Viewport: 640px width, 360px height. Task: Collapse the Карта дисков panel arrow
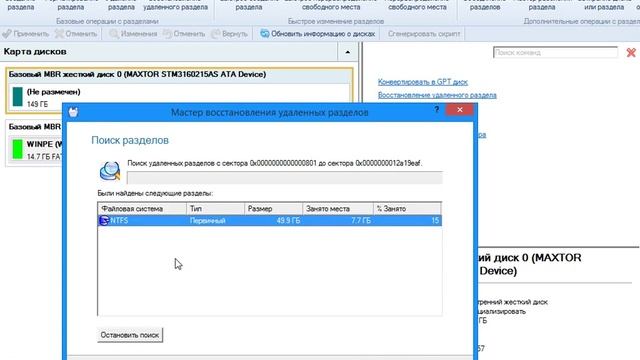[x=347, y=52]
